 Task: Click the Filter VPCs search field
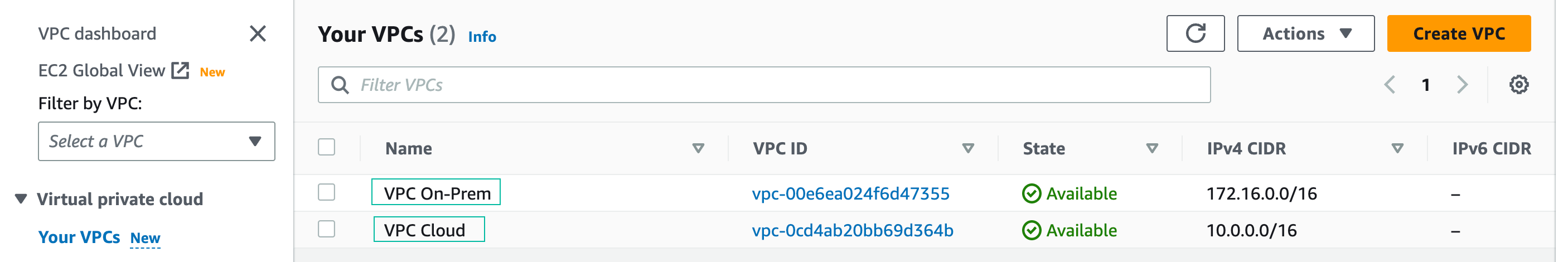point(764,85)
